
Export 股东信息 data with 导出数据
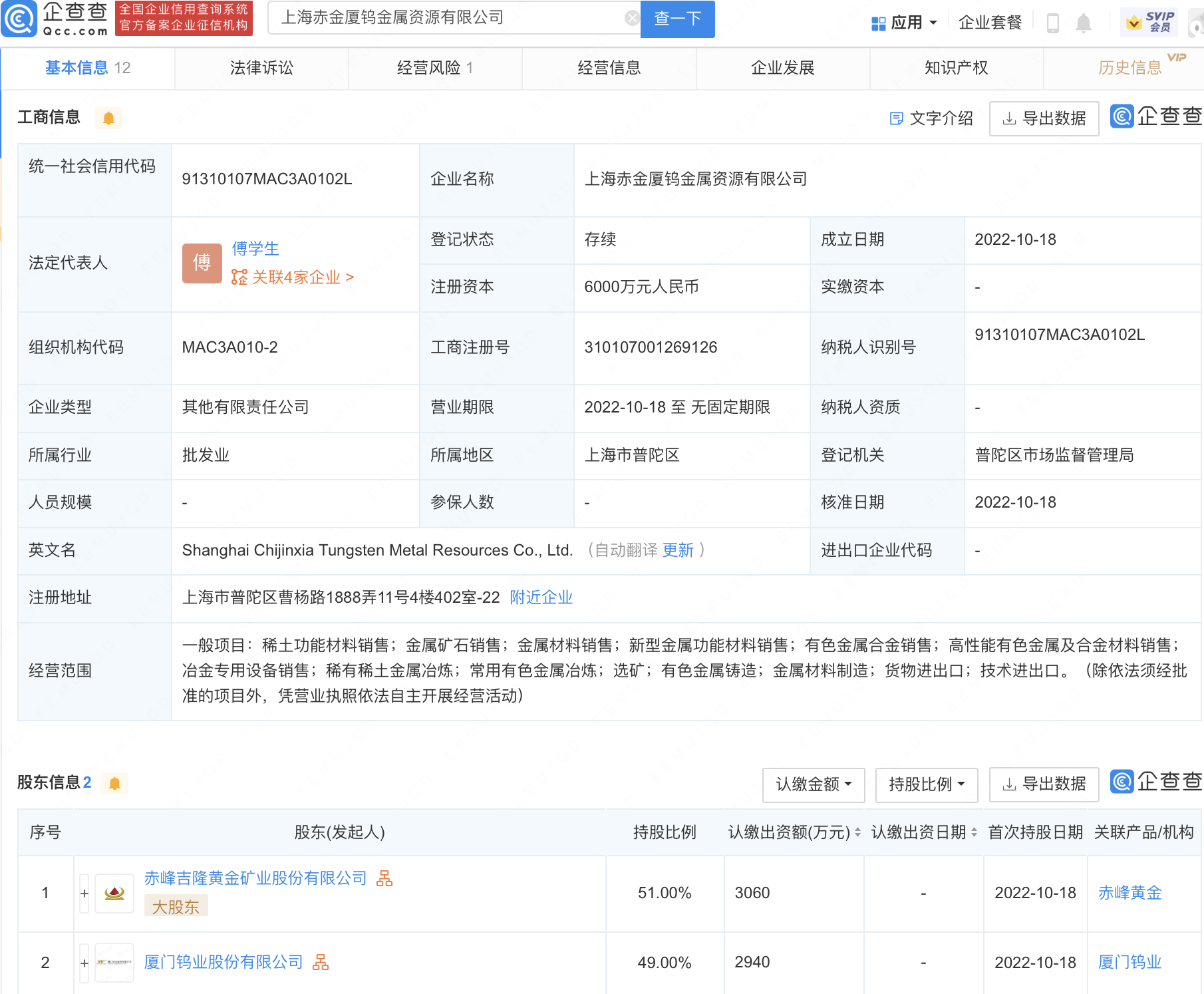point(1044,784)
